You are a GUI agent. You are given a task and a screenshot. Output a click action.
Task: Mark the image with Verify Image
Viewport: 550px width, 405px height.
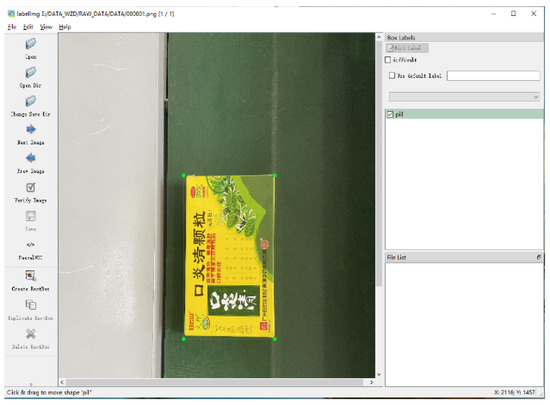(31, 192)
